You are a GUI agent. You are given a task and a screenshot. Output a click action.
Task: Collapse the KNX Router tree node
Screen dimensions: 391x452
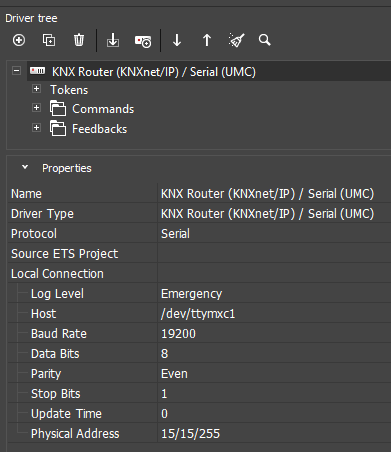click(x=16, y=71)
